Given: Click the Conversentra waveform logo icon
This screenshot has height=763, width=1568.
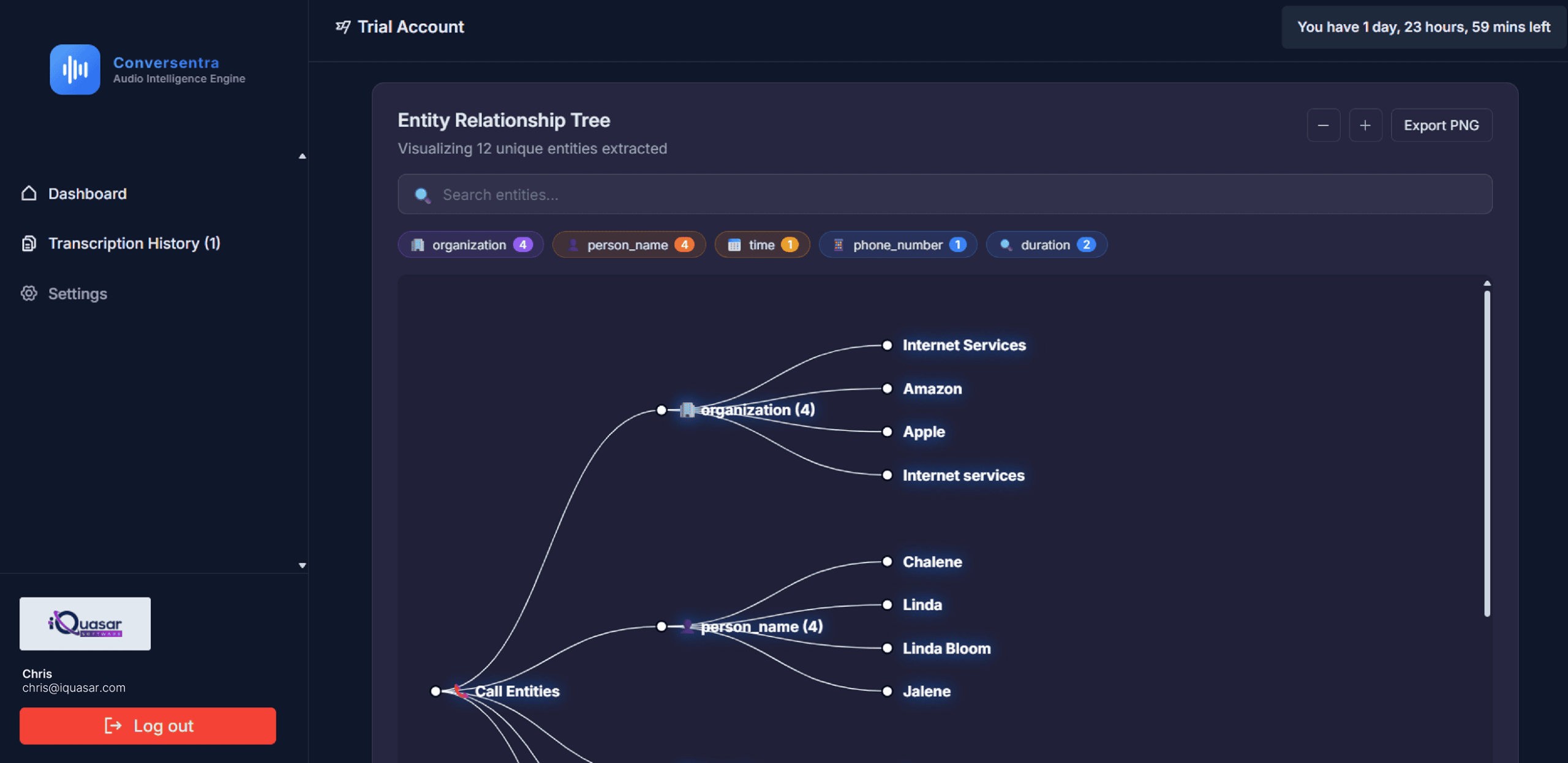Looking at the screenshot, I should coord(75,69).
